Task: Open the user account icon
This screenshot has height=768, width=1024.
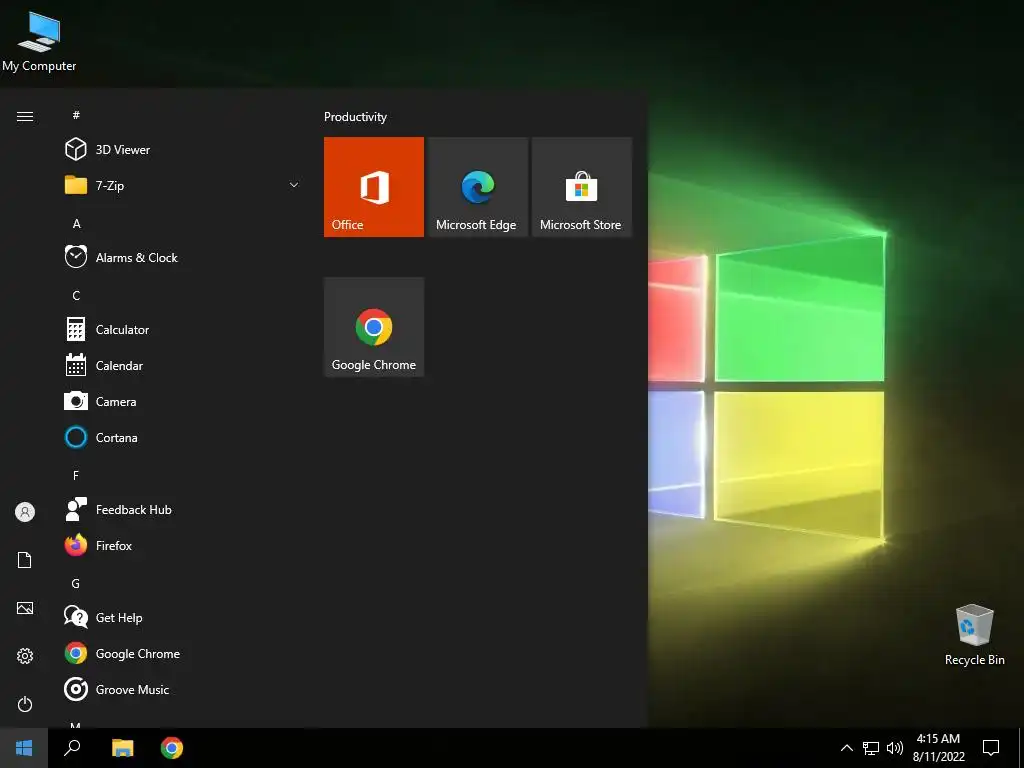Action: click(25, 512)
